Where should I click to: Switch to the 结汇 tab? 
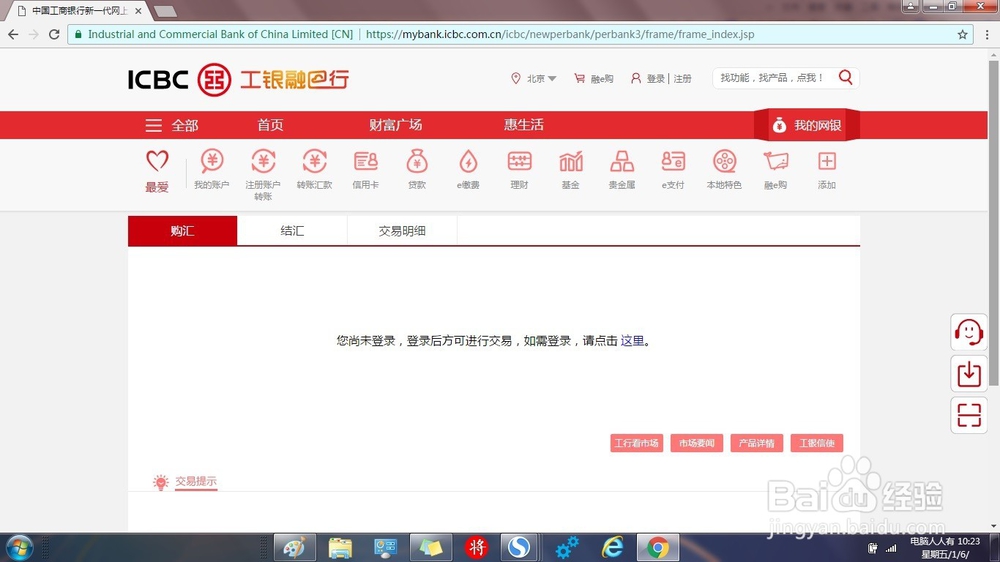tap(292, 230)
